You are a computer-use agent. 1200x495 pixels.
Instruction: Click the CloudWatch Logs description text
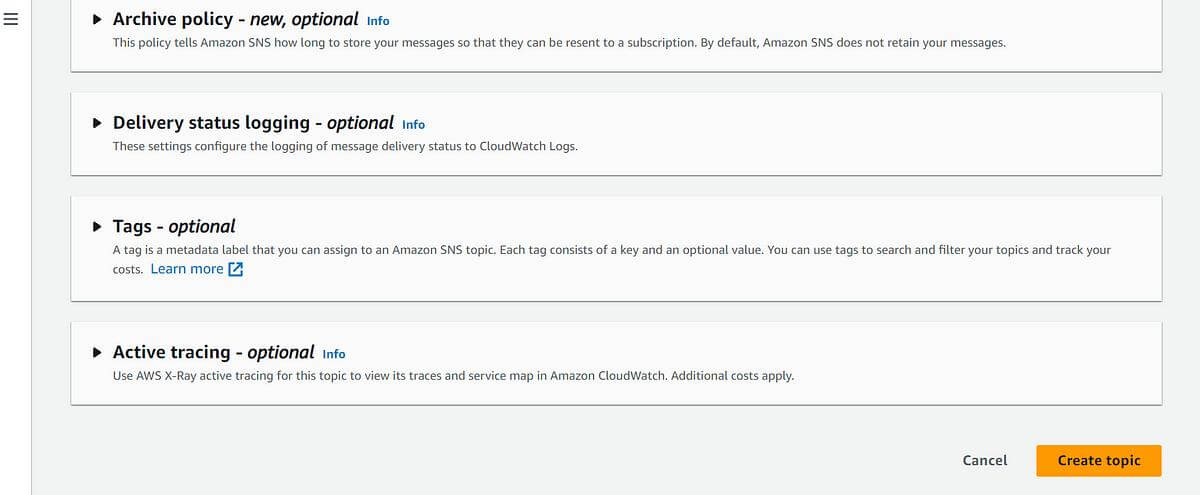pyautogui.click(x=345, y=146)
